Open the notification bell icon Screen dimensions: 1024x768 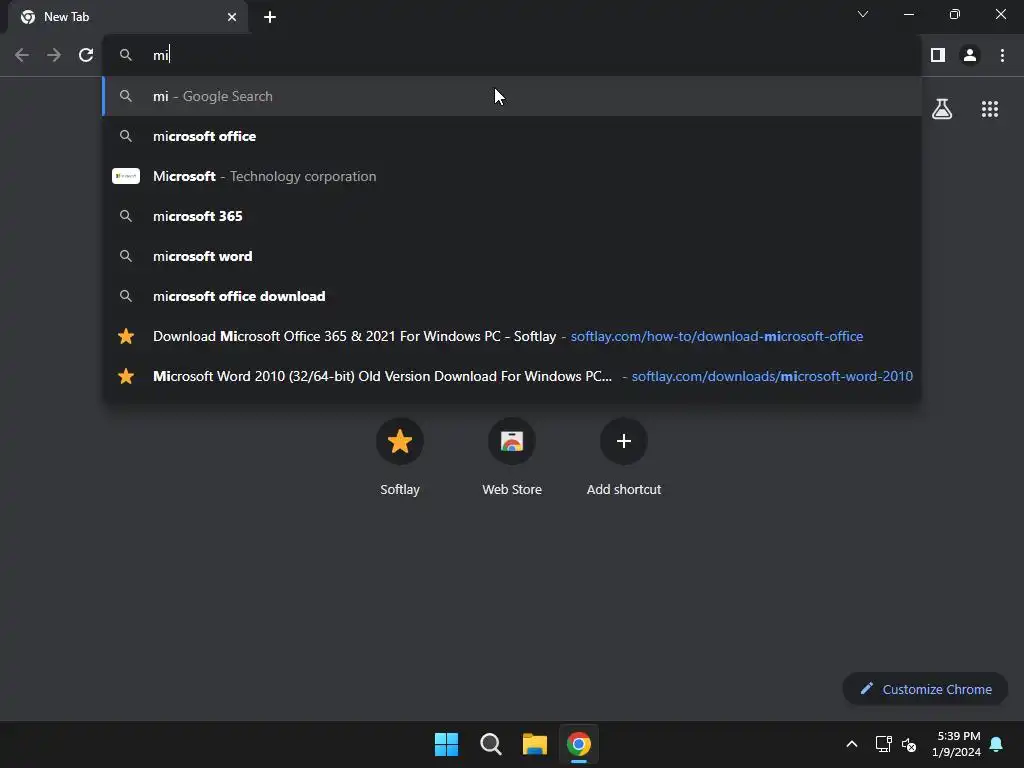[x=997, y=744]
